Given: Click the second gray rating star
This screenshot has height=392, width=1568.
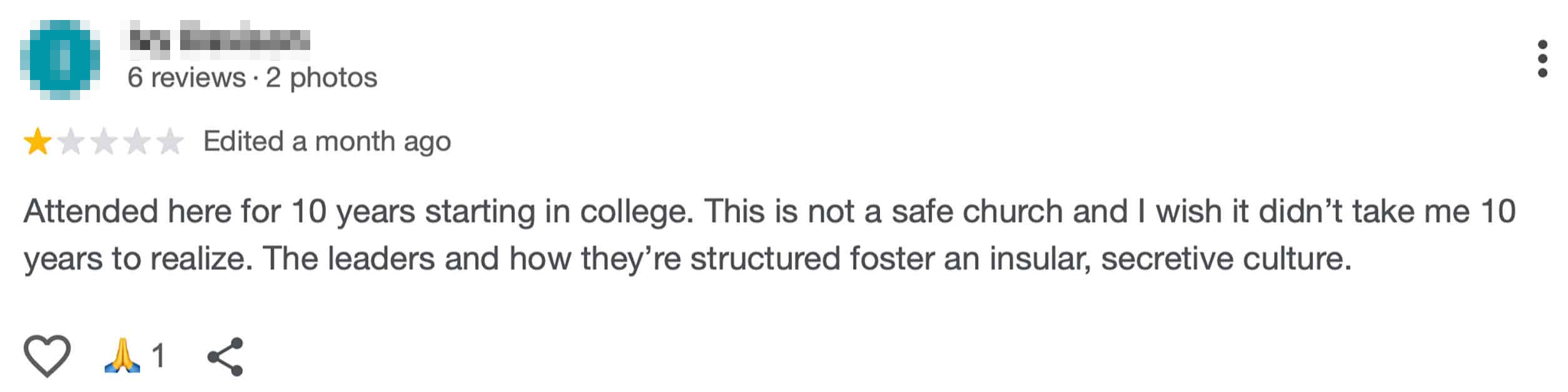Looking at the screenshot, I should tap(71, 142).
